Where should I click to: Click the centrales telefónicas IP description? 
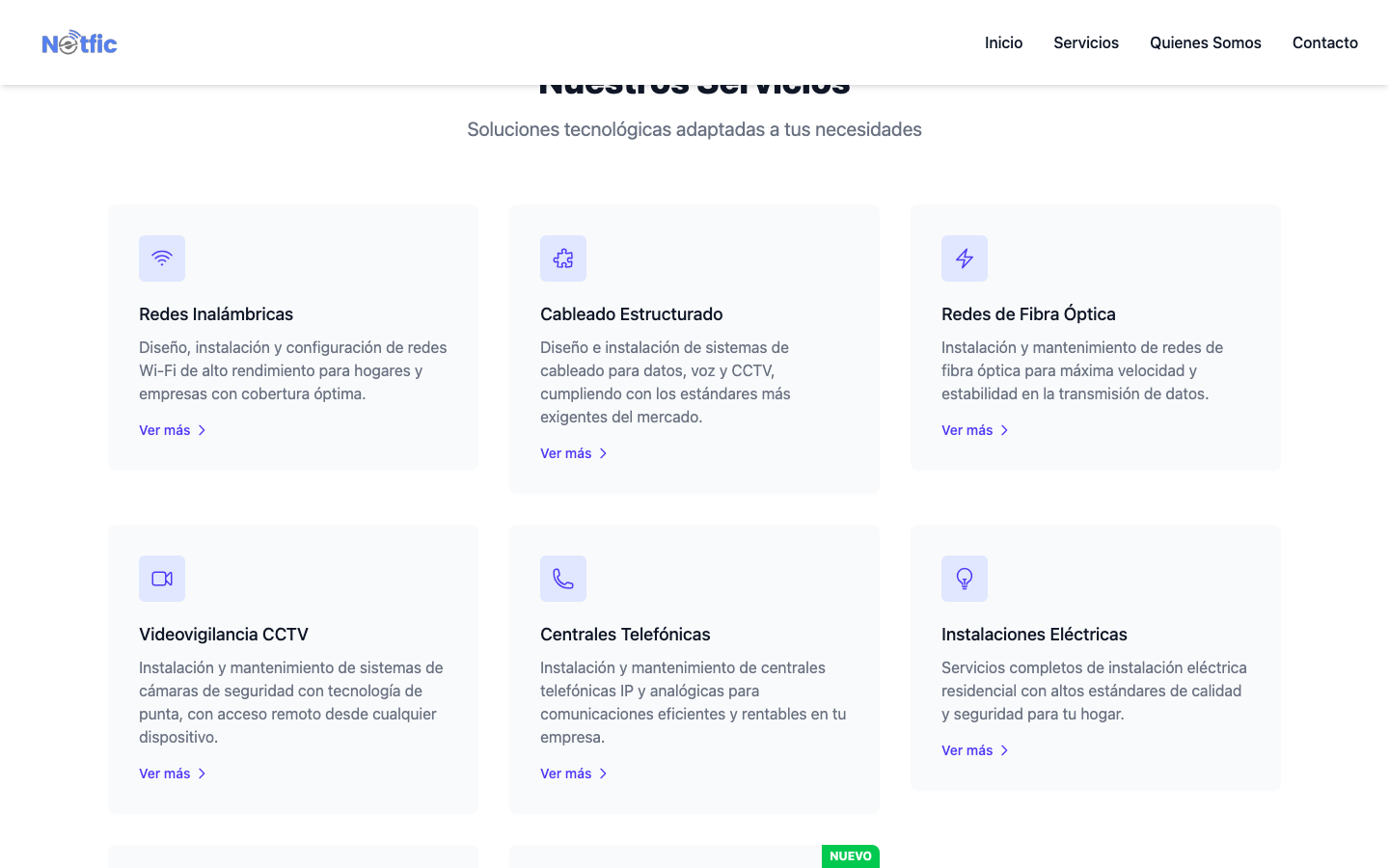[x=694, y=702]
